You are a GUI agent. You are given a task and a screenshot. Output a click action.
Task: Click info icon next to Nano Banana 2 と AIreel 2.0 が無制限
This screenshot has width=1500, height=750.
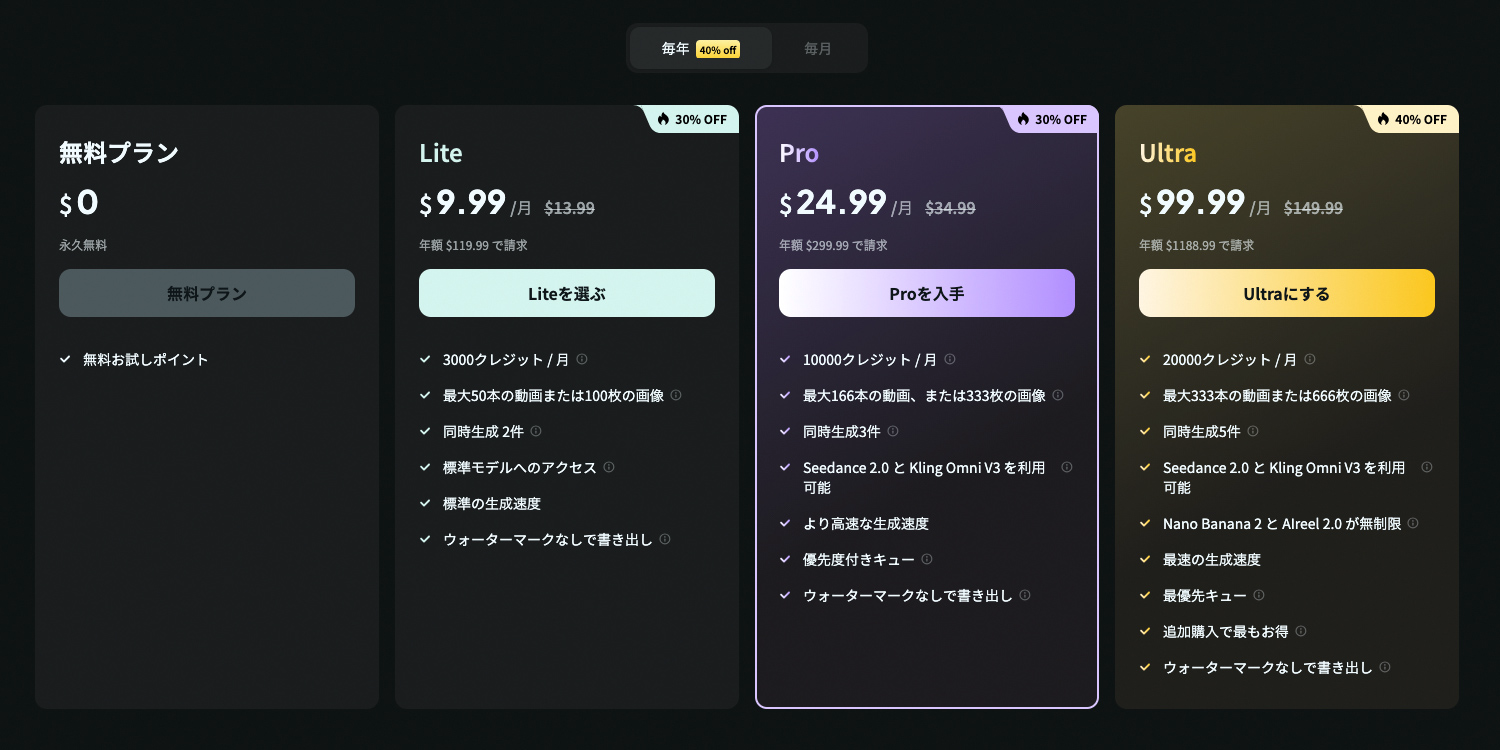(1413, 523)
